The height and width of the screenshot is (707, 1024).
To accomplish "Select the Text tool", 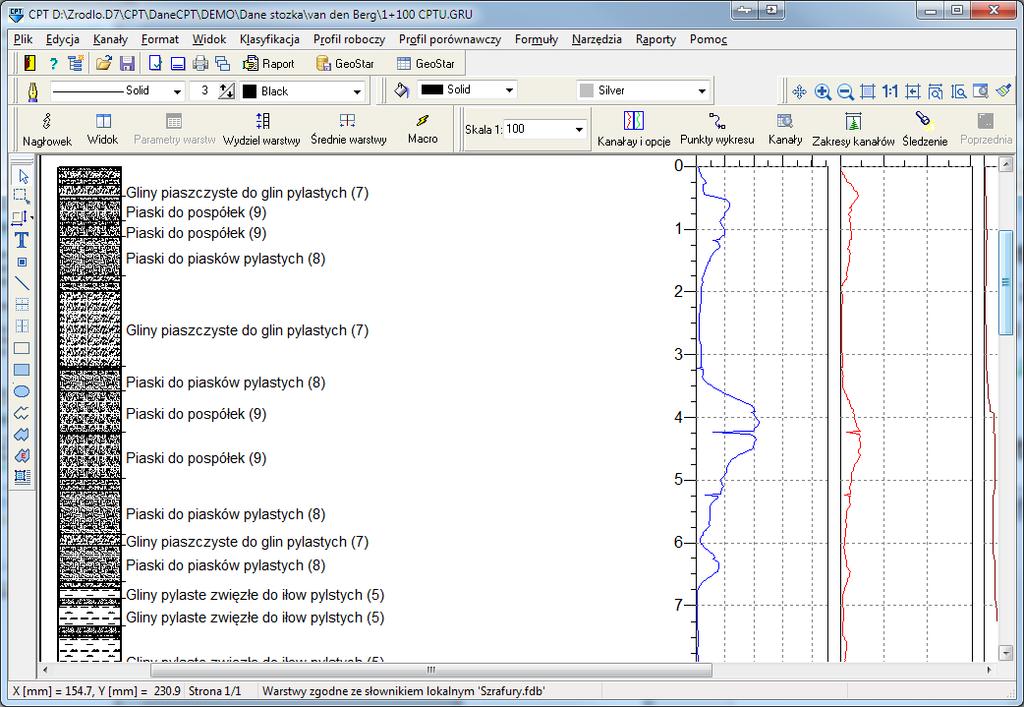I will coord(22,240).
